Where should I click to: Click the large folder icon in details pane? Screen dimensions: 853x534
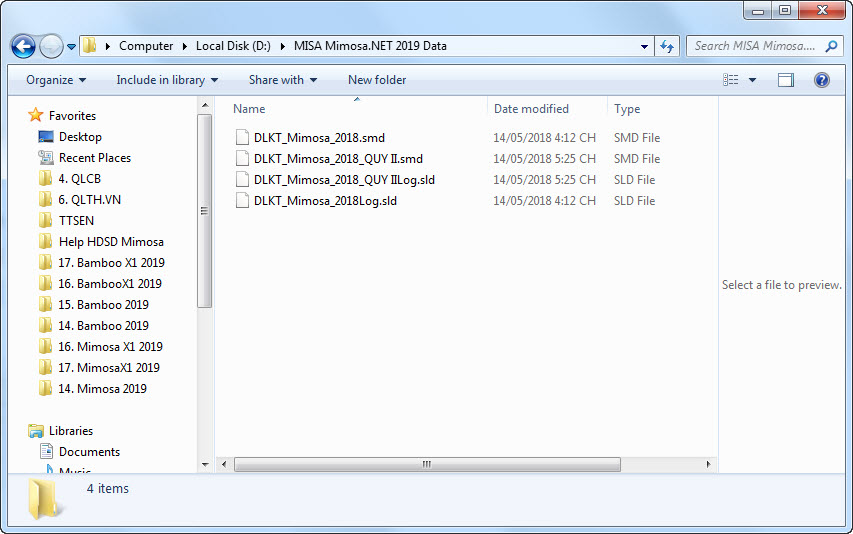[x=45, y=499]
